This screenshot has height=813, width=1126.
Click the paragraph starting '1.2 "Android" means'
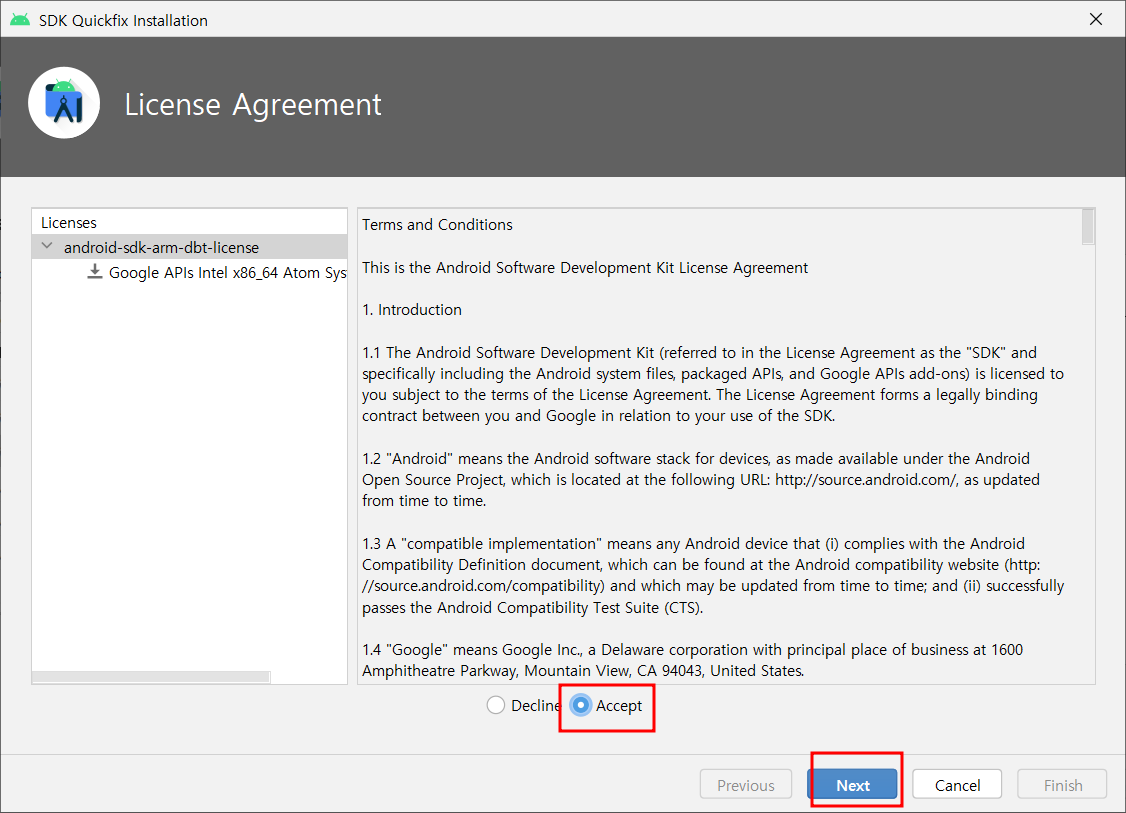click(x=701, y=480)
